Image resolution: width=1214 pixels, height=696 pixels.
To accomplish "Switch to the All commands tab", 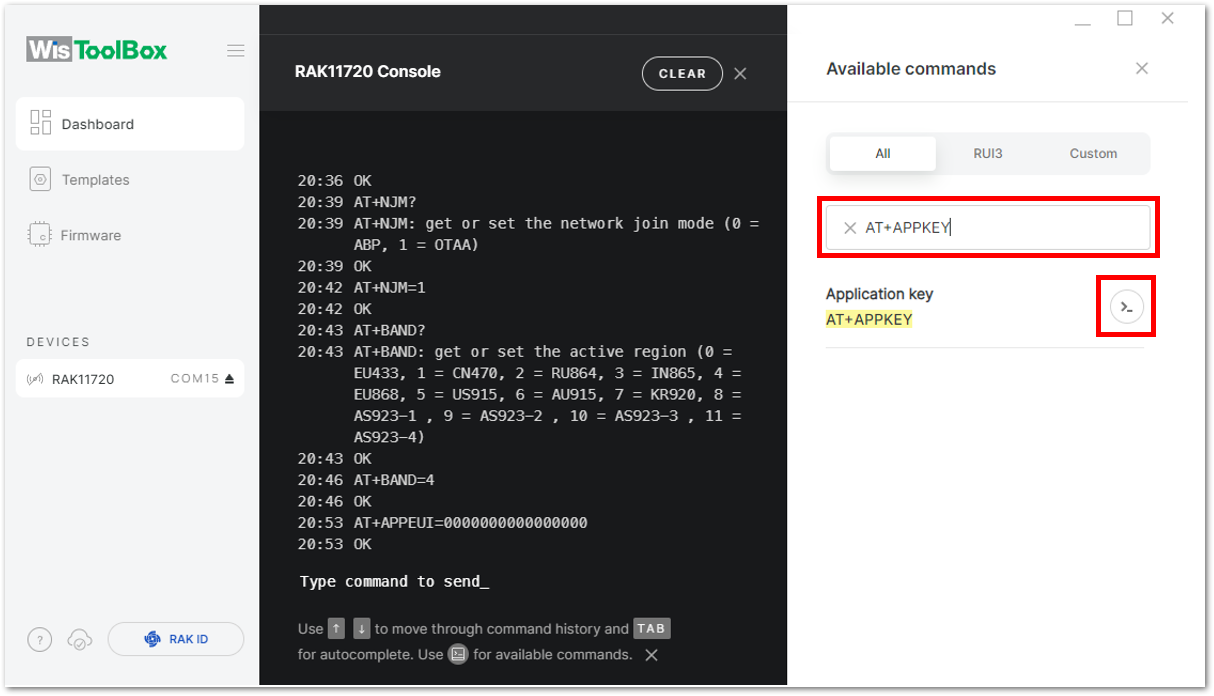I will 883,153.
